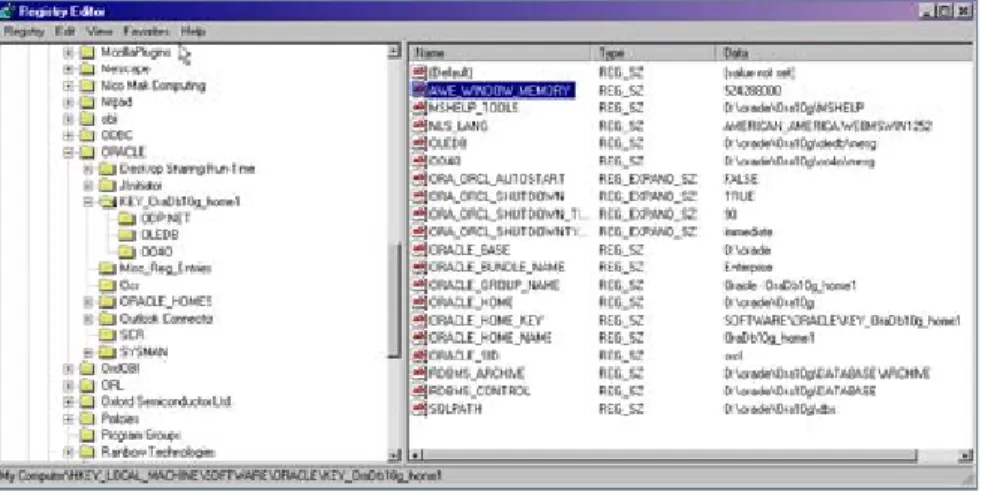Click the RDBMS_ARCHIVE string icon

(419, 374)
